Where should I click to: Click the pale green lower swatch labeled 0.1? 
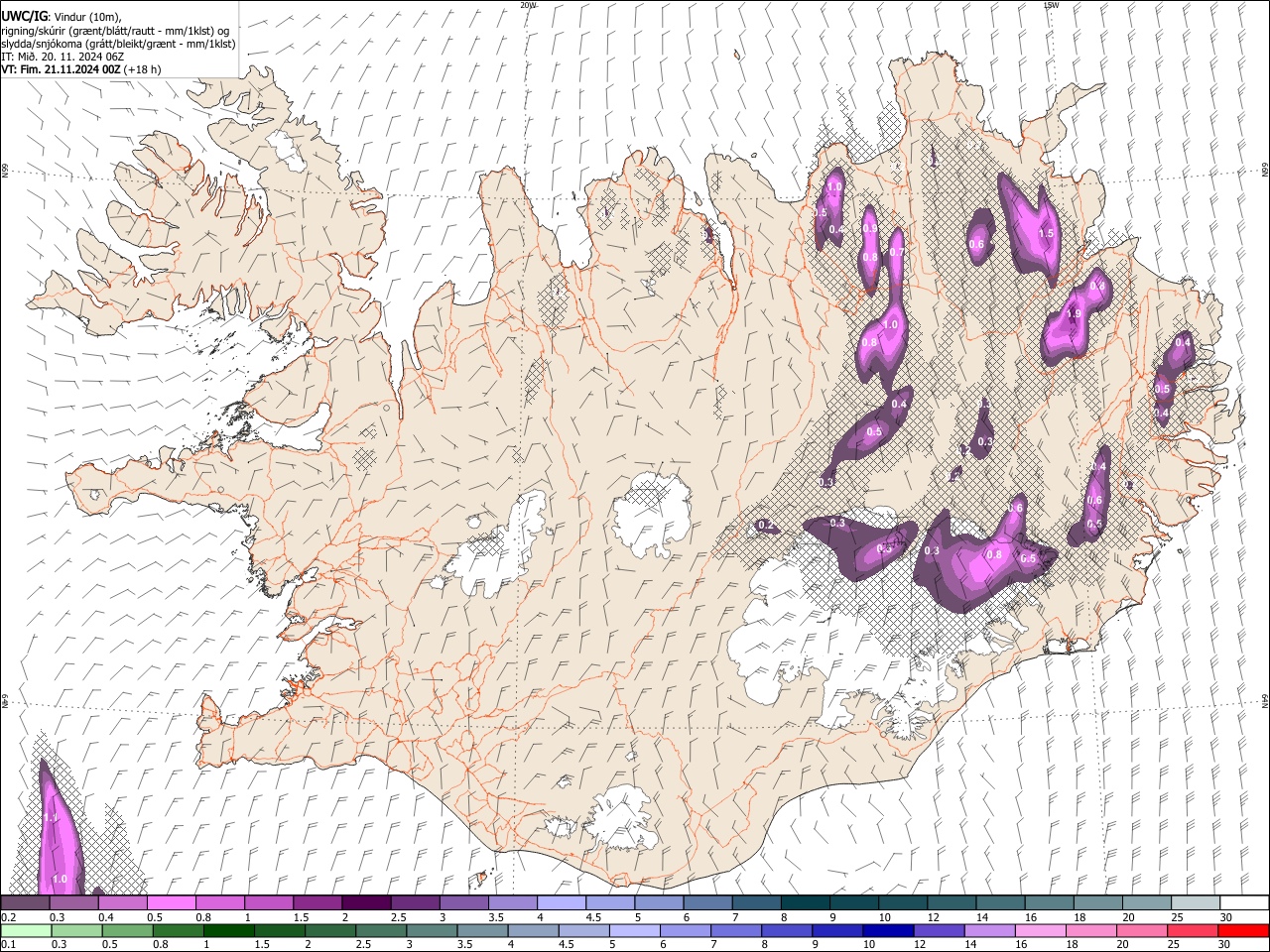[26, 931]
